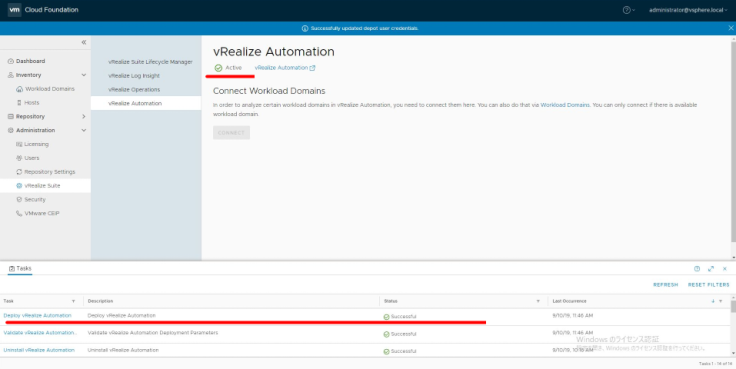Open the Dashboard page
This screenshot has width=736, height=369.
coord(31,61)
